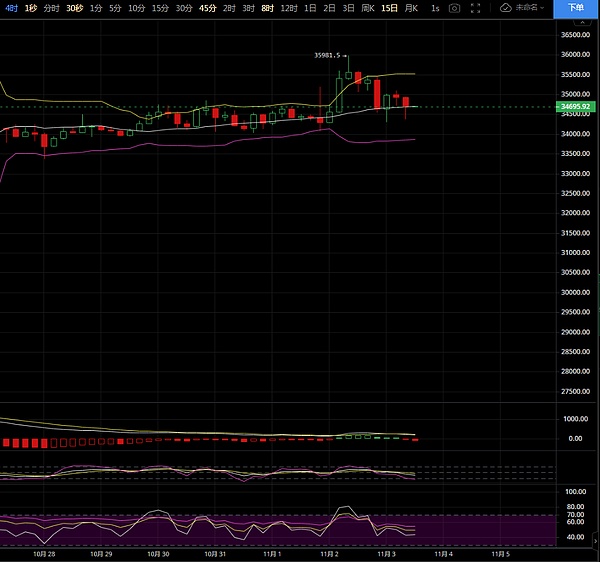Select the 15日 interval
The height and width of the screenshot is (562, 600).
coord(389,8)
